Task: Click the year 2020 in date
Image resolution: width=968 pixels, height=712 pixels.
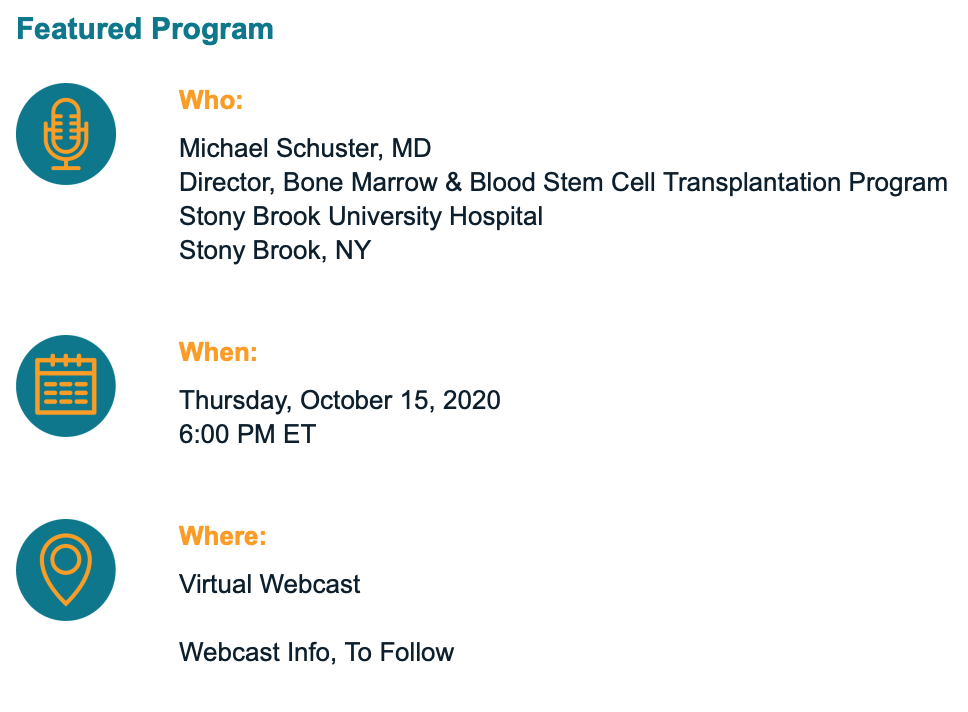Action: (472, 400)
